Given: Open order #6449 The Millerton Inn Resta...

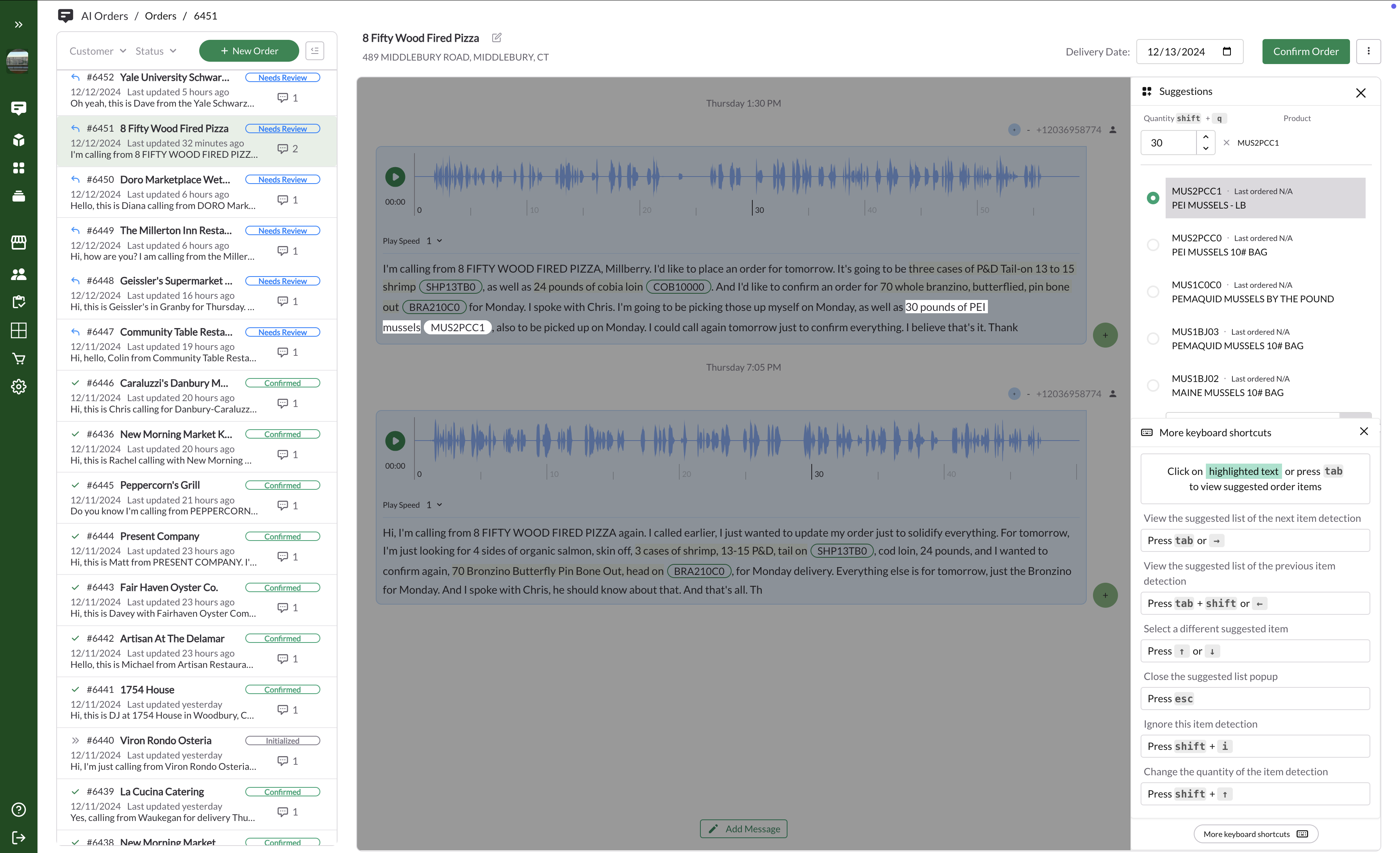Looking at the screenshot, I should [x=196, y=243].
